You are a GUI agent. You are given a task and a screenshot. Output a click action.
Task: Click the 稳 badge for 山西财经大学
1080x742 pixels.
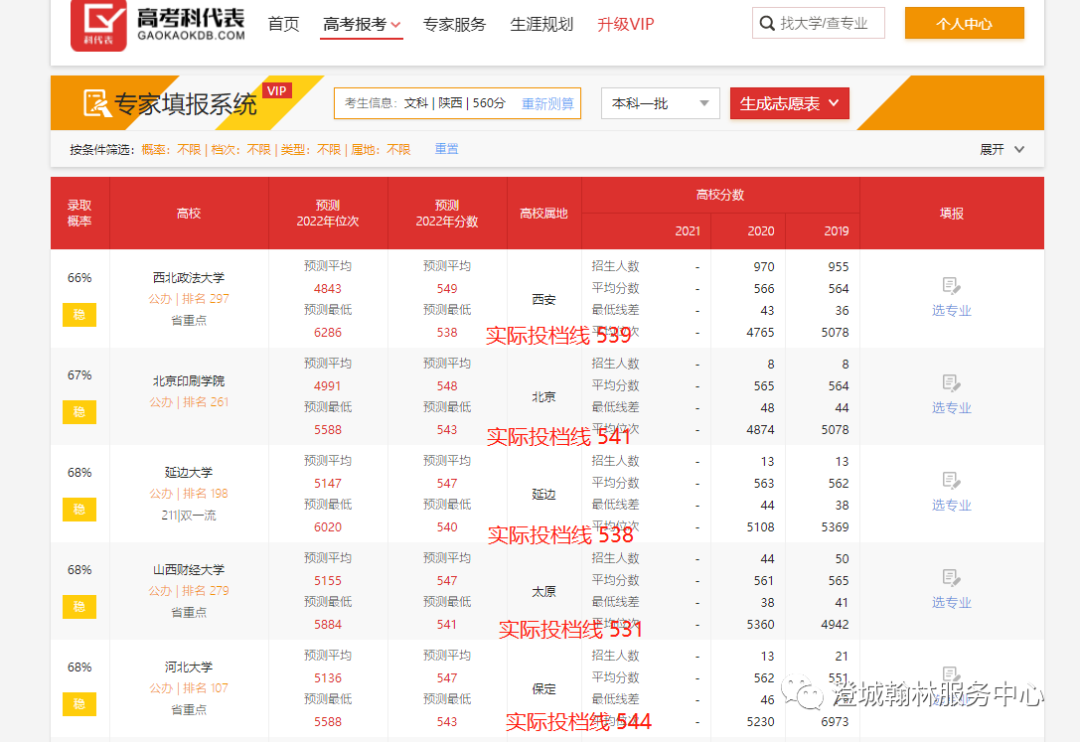tap(79, 607)
